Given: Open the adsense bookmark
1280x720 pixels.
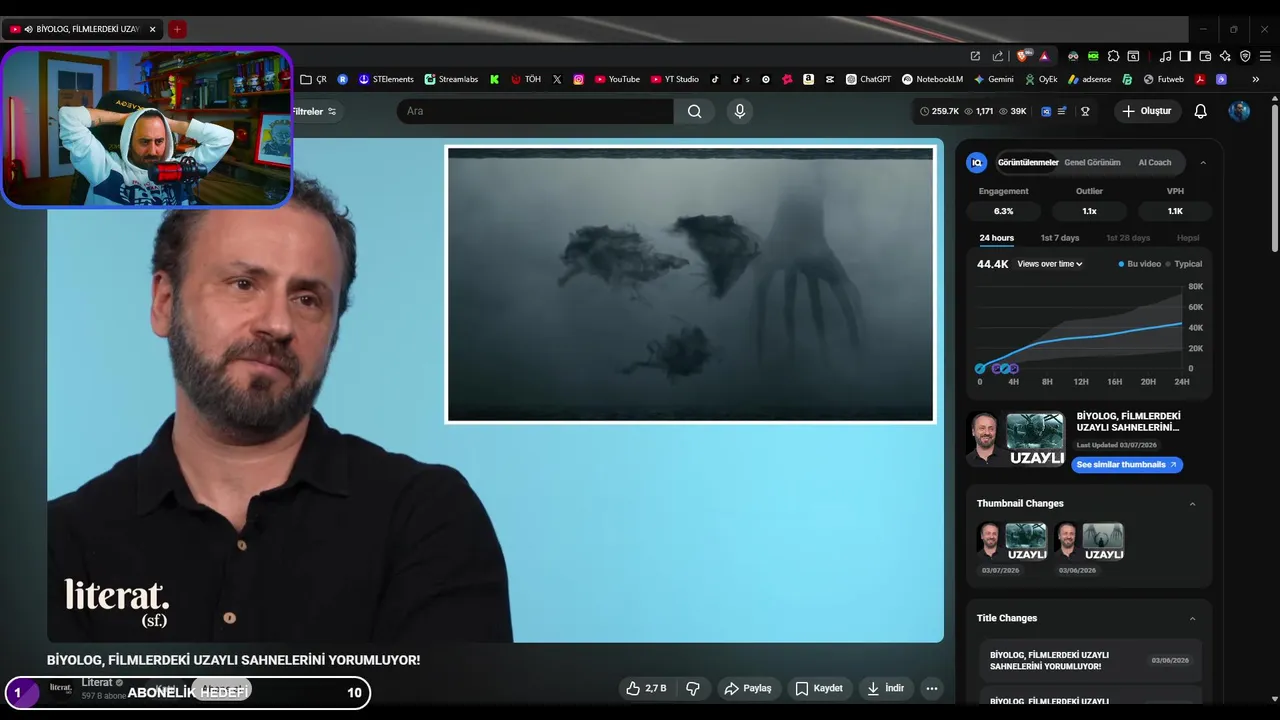Looking at the screenshot, I should click(1089, 79).
